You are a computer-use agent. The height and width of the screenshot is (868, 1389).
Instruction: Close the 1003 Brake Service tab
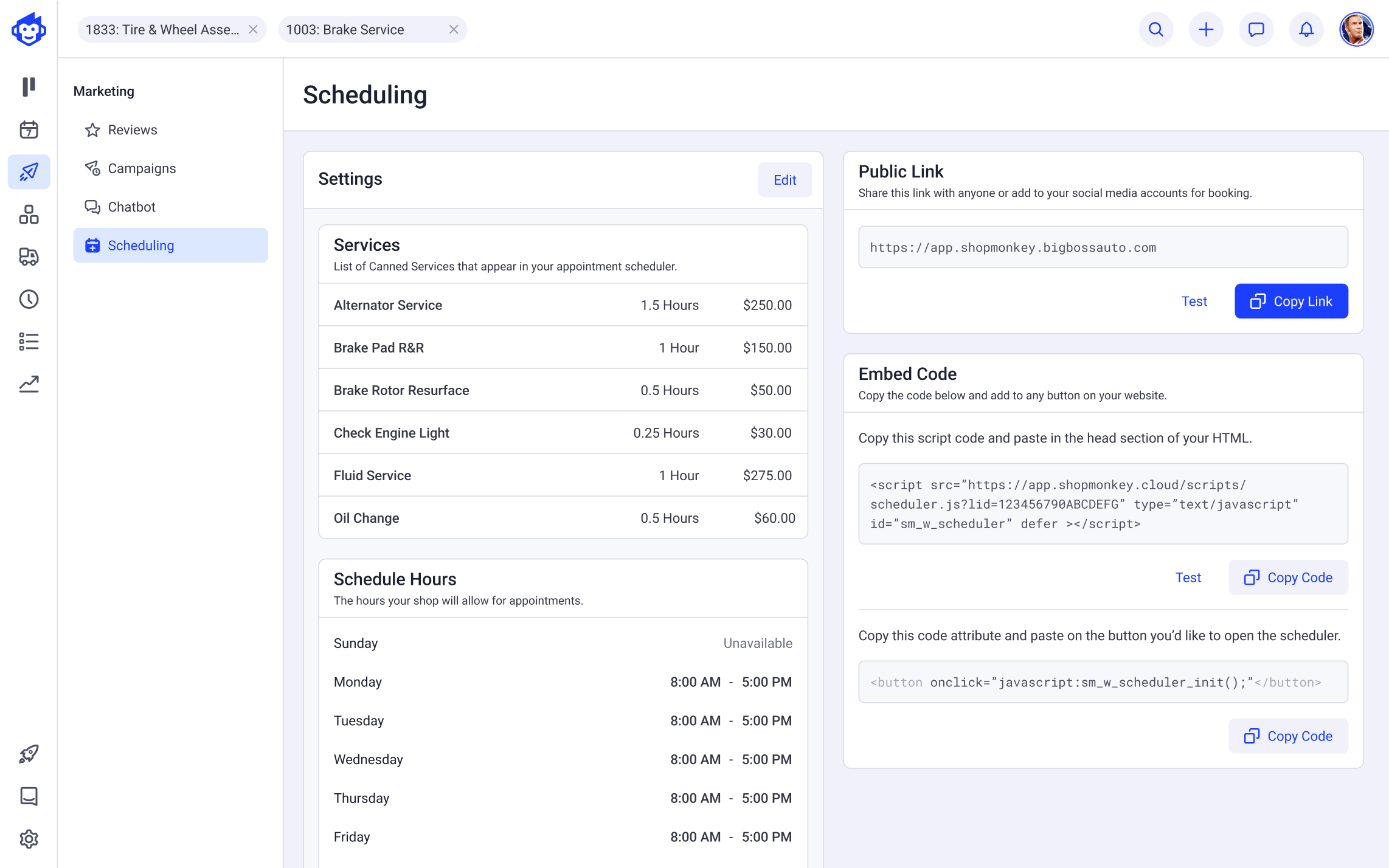454,29
